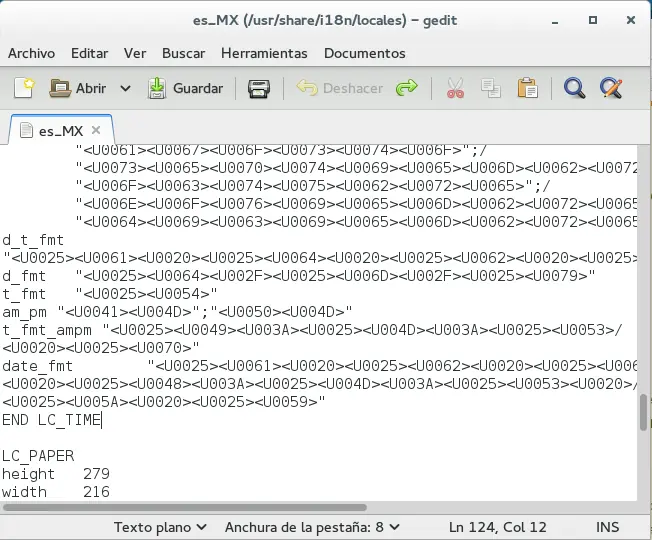Click the height 279 line

(56, 474)
